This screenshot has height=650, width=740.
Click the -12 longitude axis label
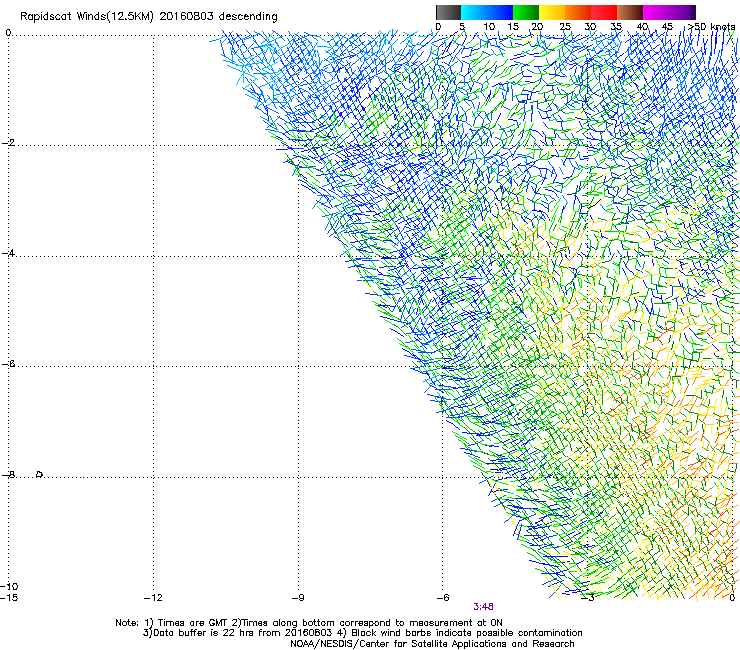coord(153,598)
